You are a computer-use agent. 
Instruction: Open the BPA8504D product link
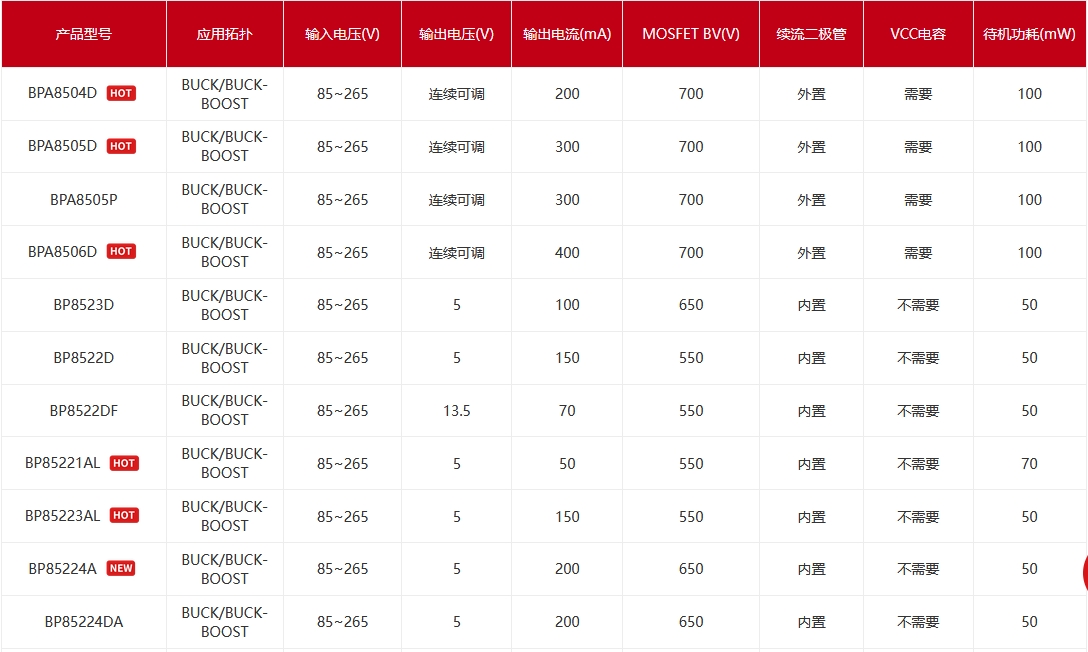pos(63,94)
